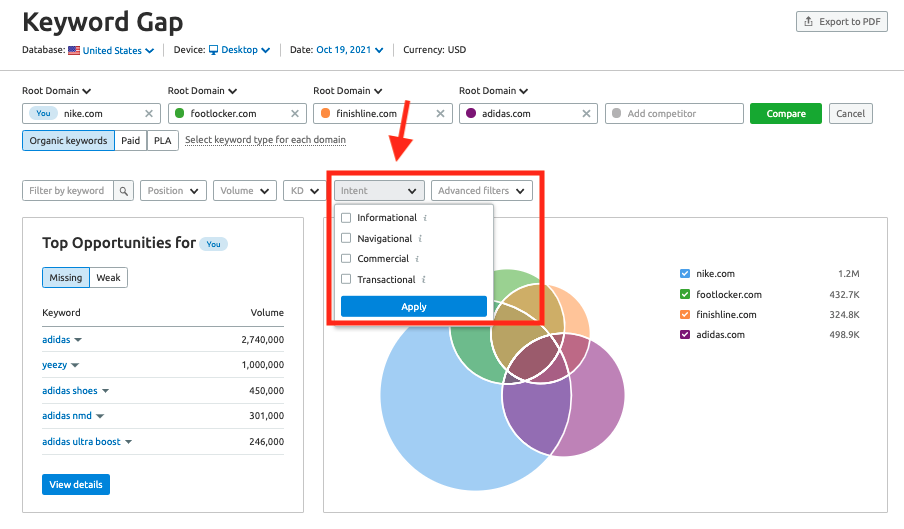Screen dimensions: 904x529
Task: Click info icon next to Transactional
Action: coord(424,279)
